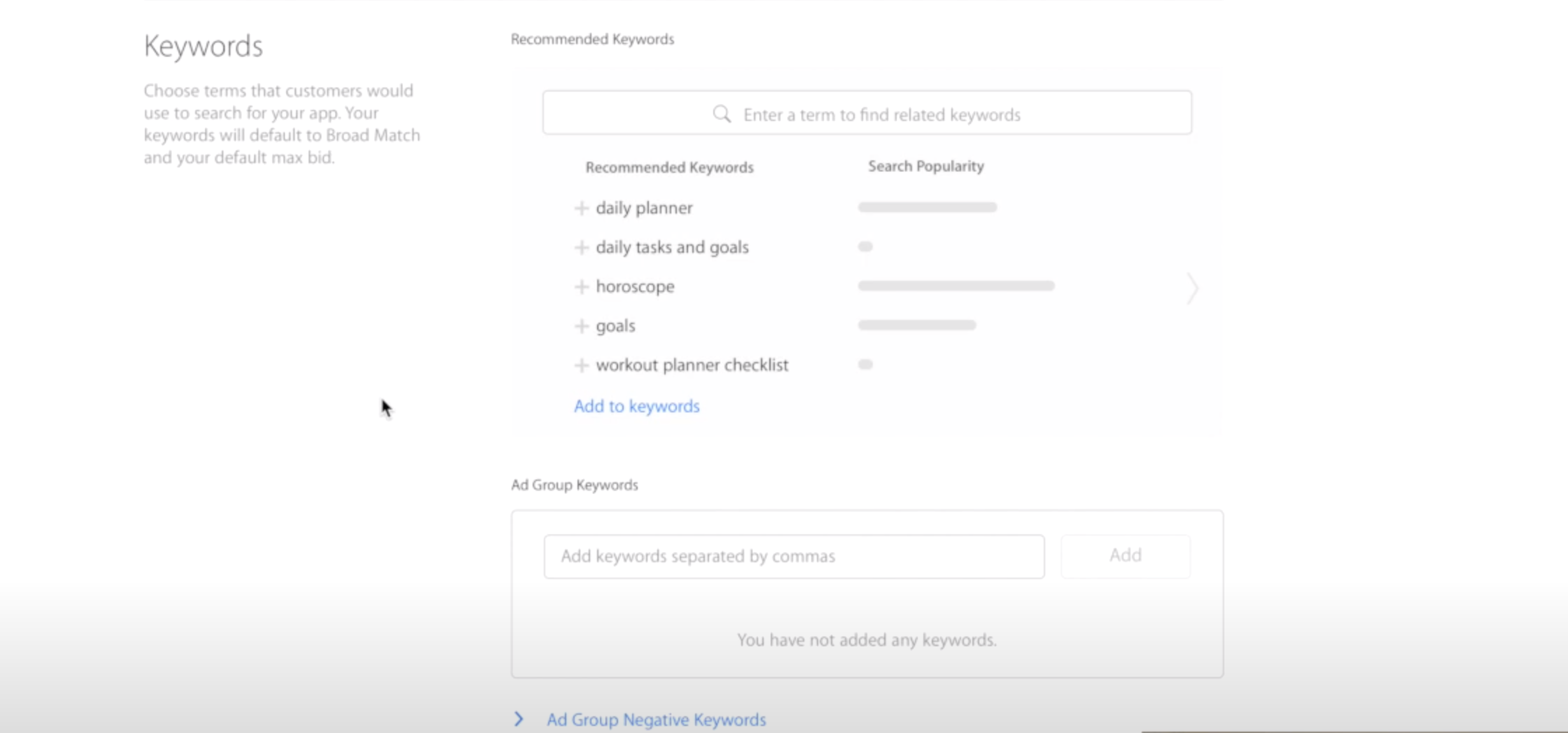Collapse the Ad Group Negative Keywords chevron
This screenshot has width=1568, height=733.
(519, 720)
